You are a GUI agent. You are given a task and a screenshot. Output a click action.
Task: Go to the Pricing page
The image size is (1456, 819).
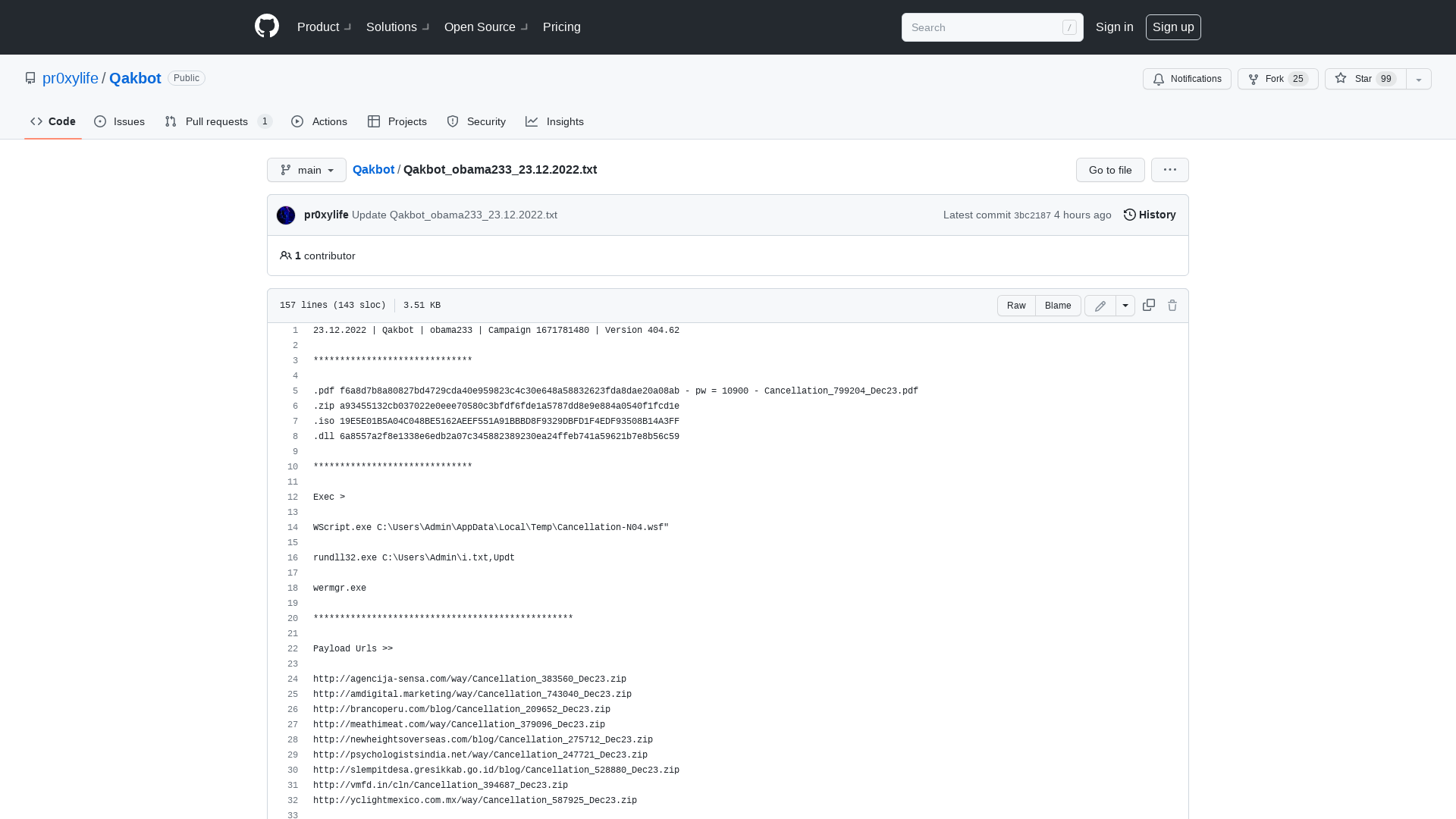[x=562, y=27]
